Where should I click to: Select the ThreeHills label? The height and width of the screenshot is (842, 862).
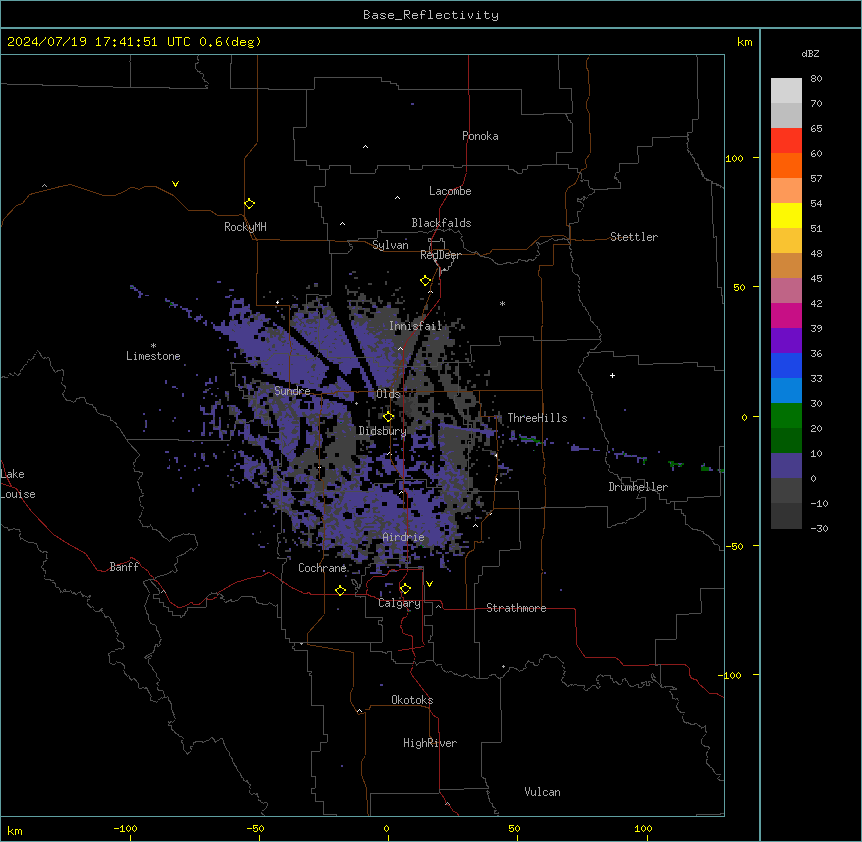537,418
